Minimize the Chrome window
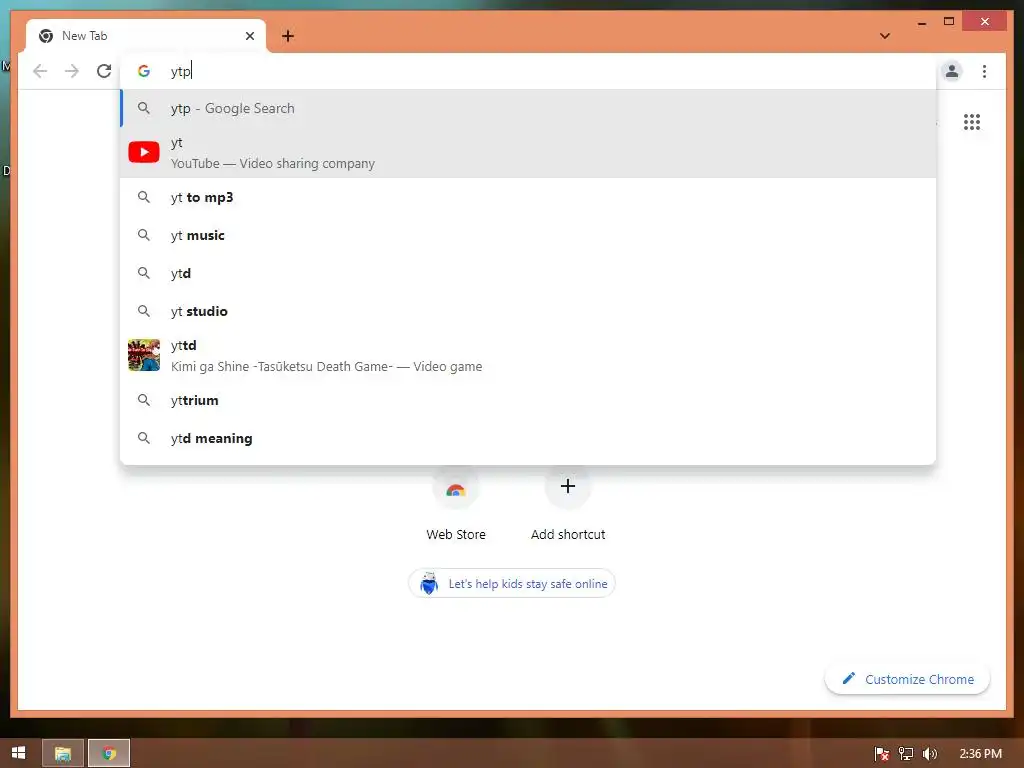Viewport: 1024px width, 768px height. pos(921,22)
